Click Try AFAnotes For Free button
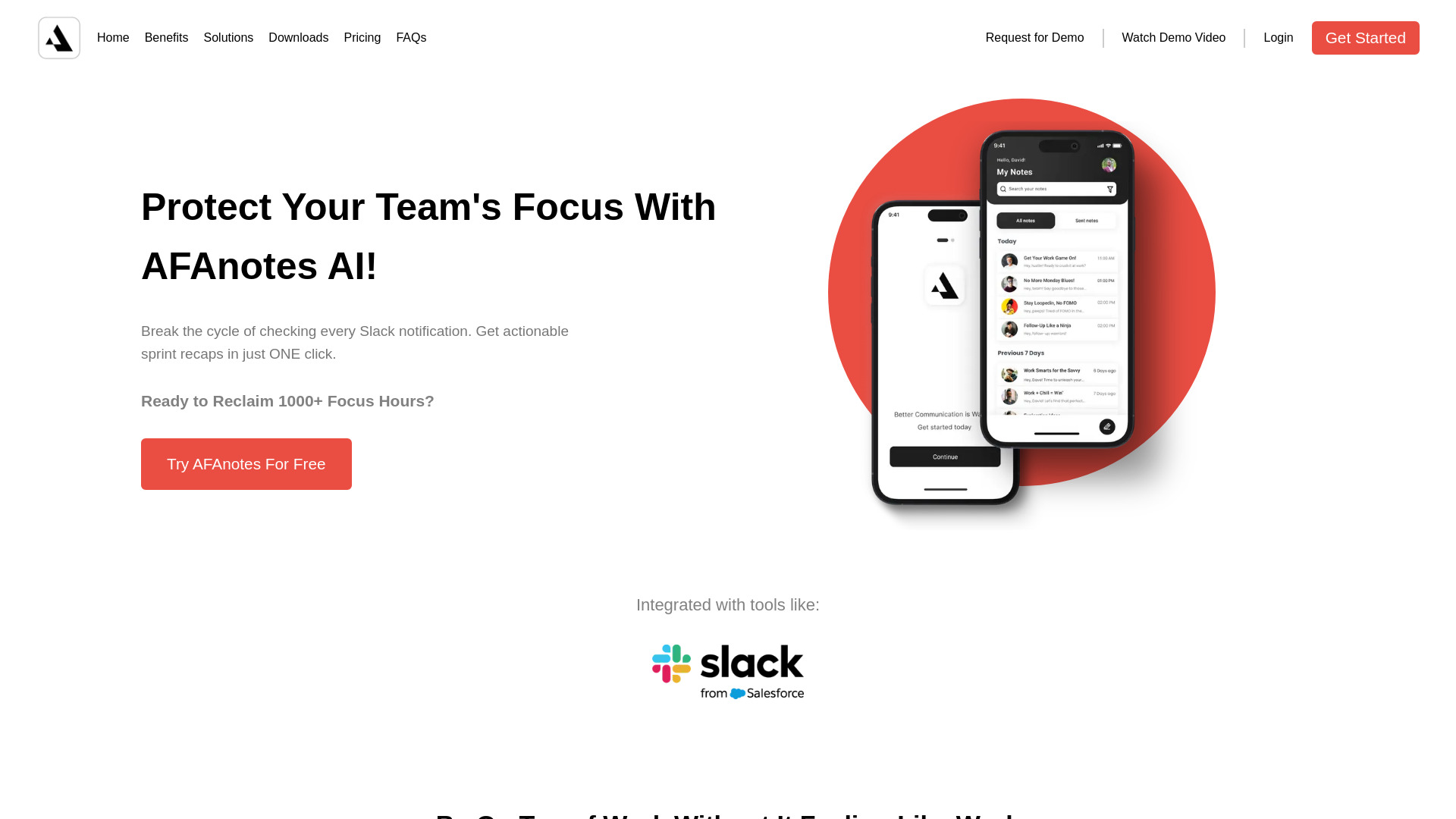The height and width of the screenshot is (819, 1456). pyautogui.click(x=246, y=464)
